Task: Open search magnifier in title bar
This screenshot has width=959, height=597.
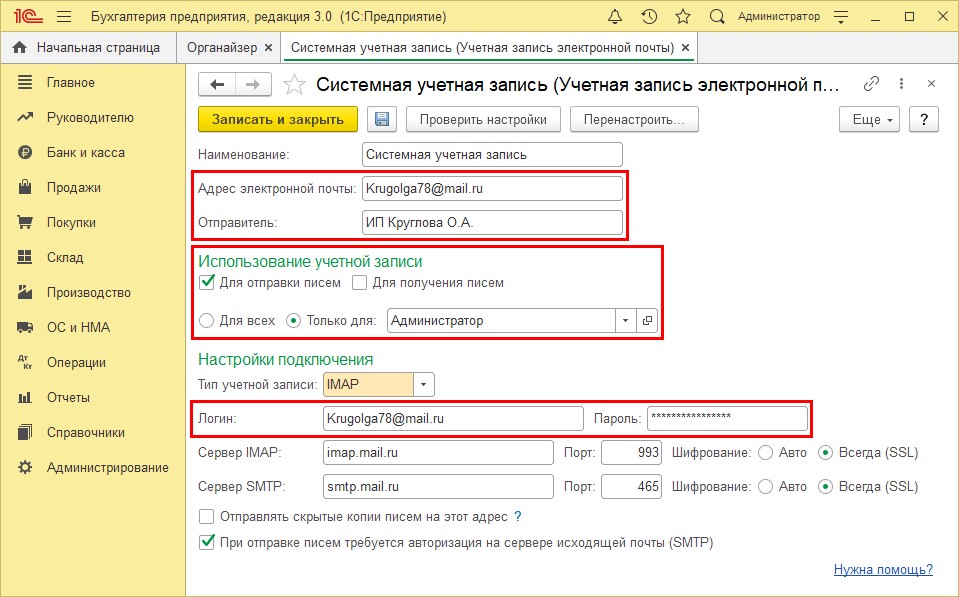Action: 717,17
